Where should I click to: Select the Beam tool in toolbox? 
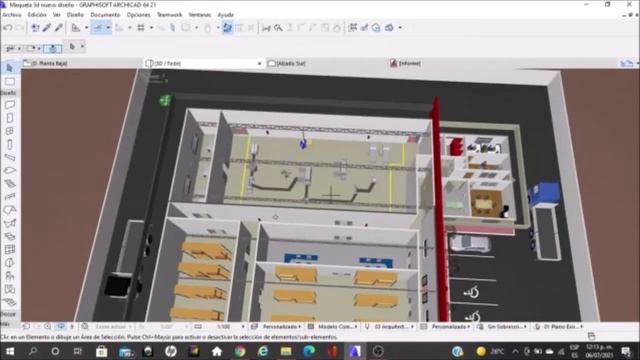10,157
